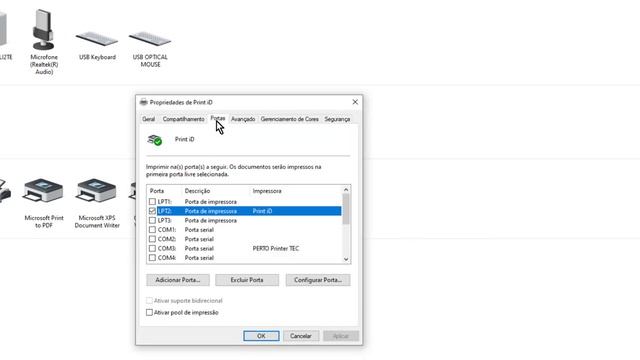Screen dimensions: 640x360
Task: Select the USB OPTICAL MOUSE device icon
Action: (x=150, y=40)
